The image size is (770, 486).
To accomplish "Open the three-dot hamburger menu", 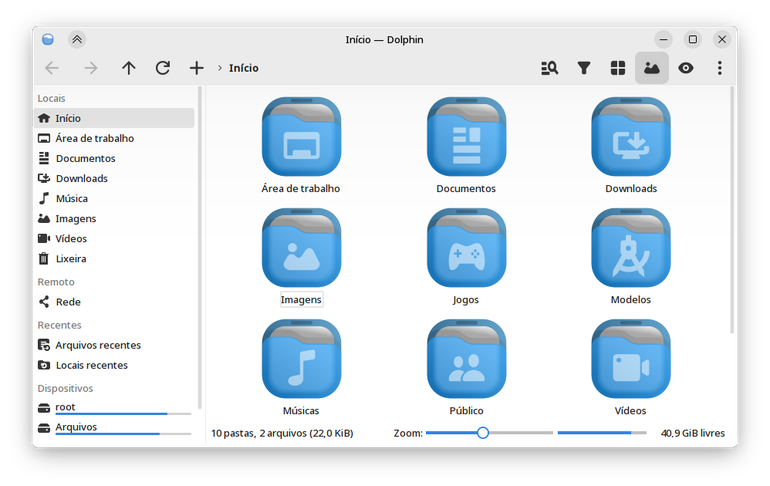I will pyautogui.click(x=719, y=68).
